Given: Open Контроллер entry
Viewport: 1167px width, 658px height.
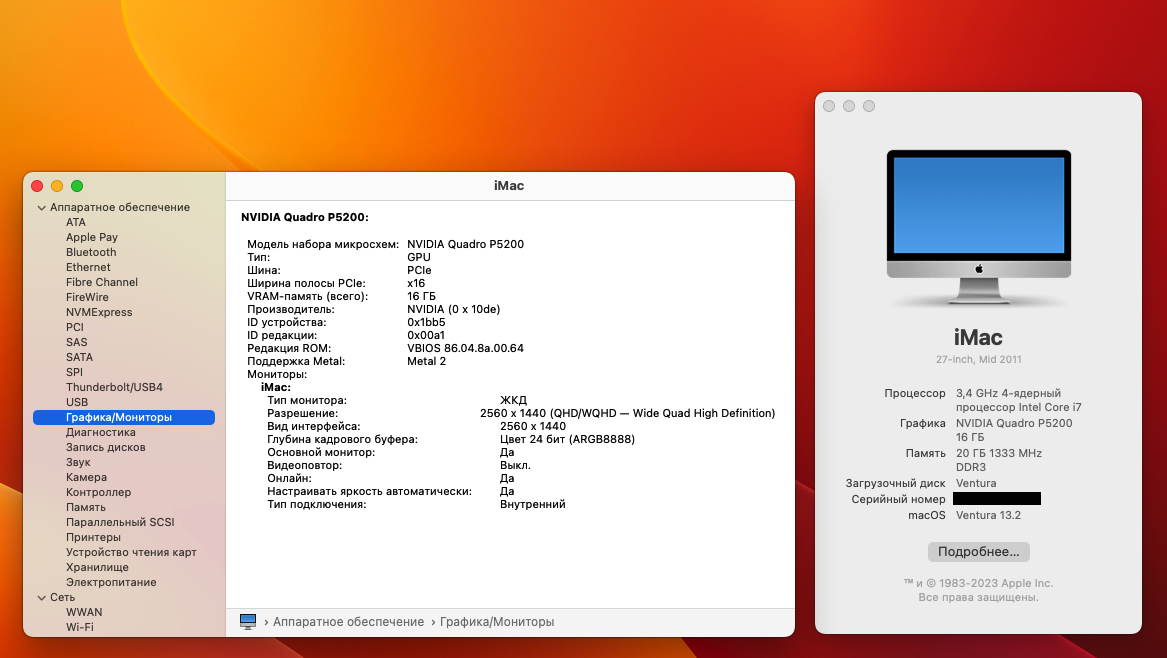Looking at the screenshot, I should click(98, 492).
